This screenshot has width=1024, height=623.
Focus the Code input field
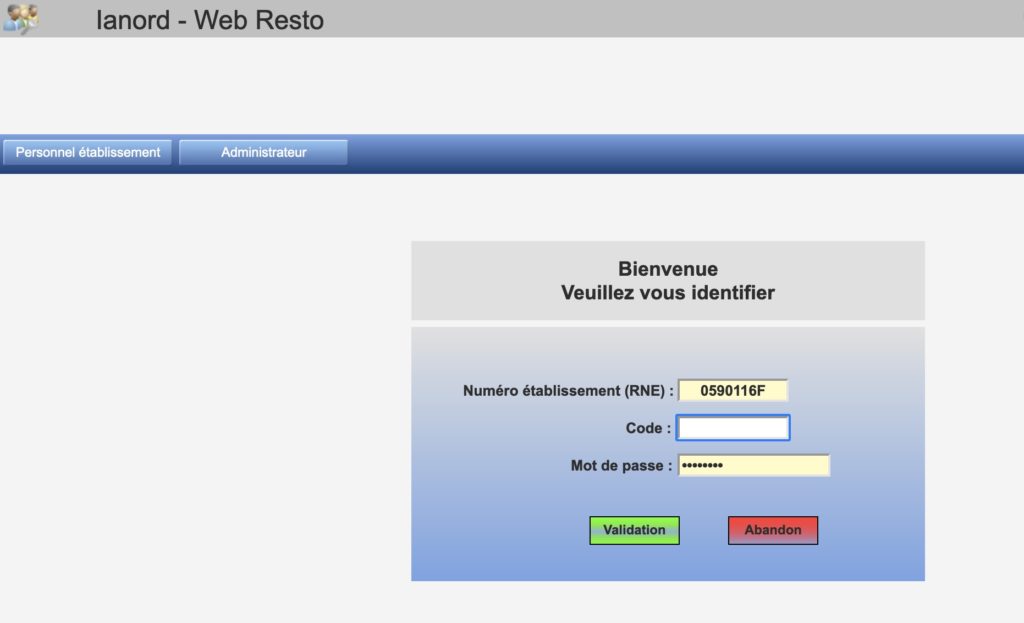point(733,428)
